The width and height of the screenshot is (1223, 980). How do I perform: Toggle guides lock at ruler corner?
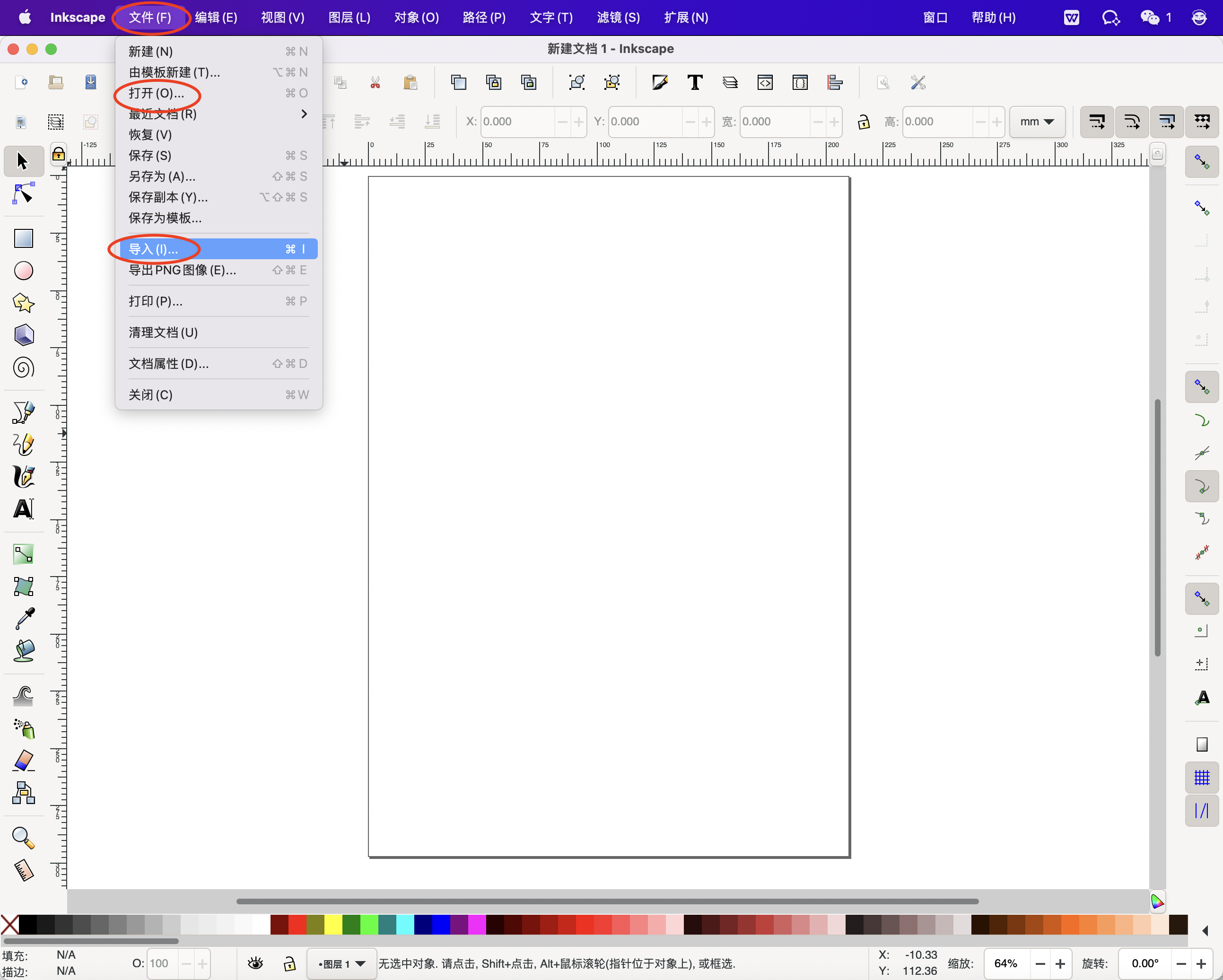59,154
